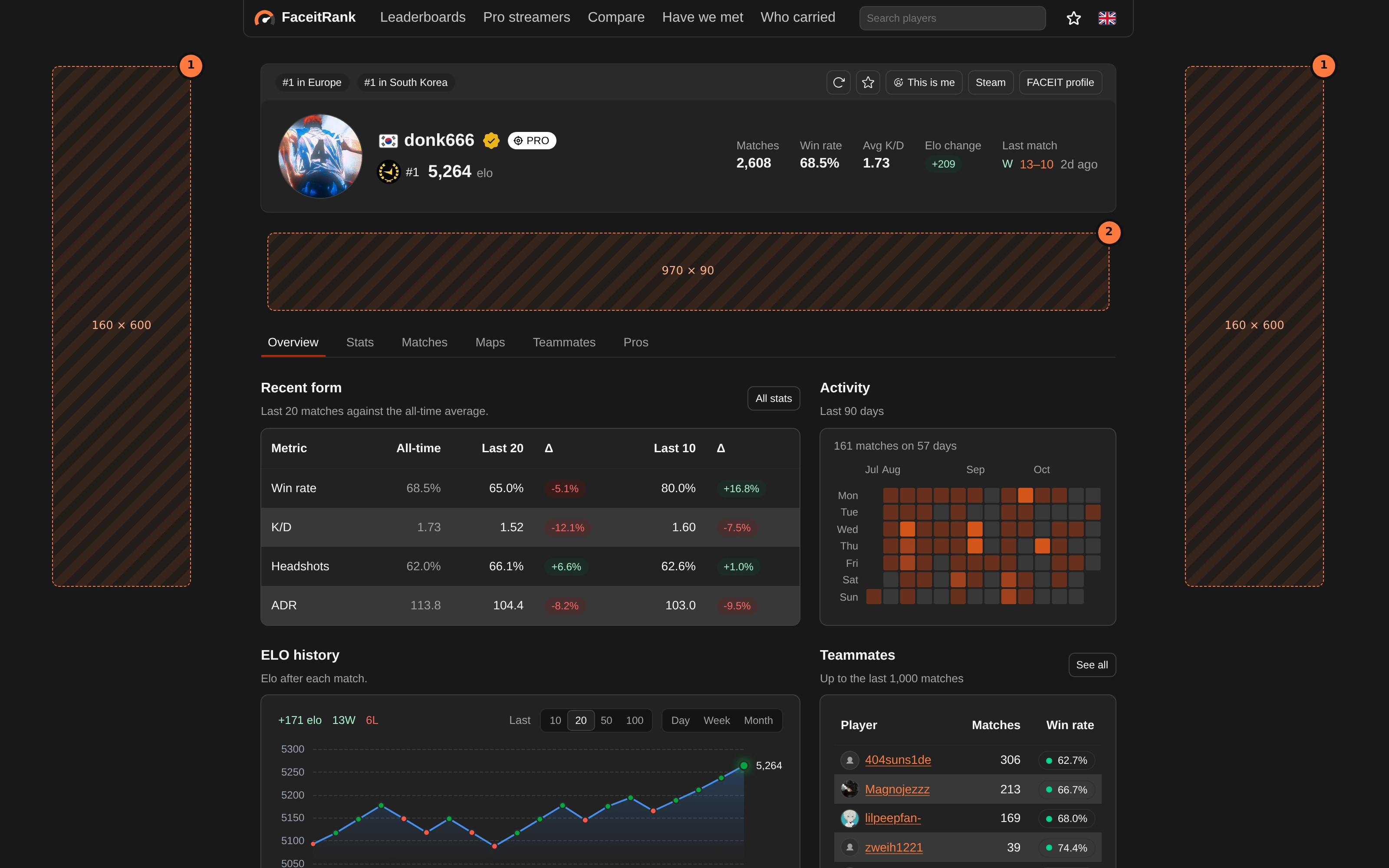The height and width of the screenshot is (868, 1389).
Task: Select Last 100 matches range
Action: (x=634, y=720)
